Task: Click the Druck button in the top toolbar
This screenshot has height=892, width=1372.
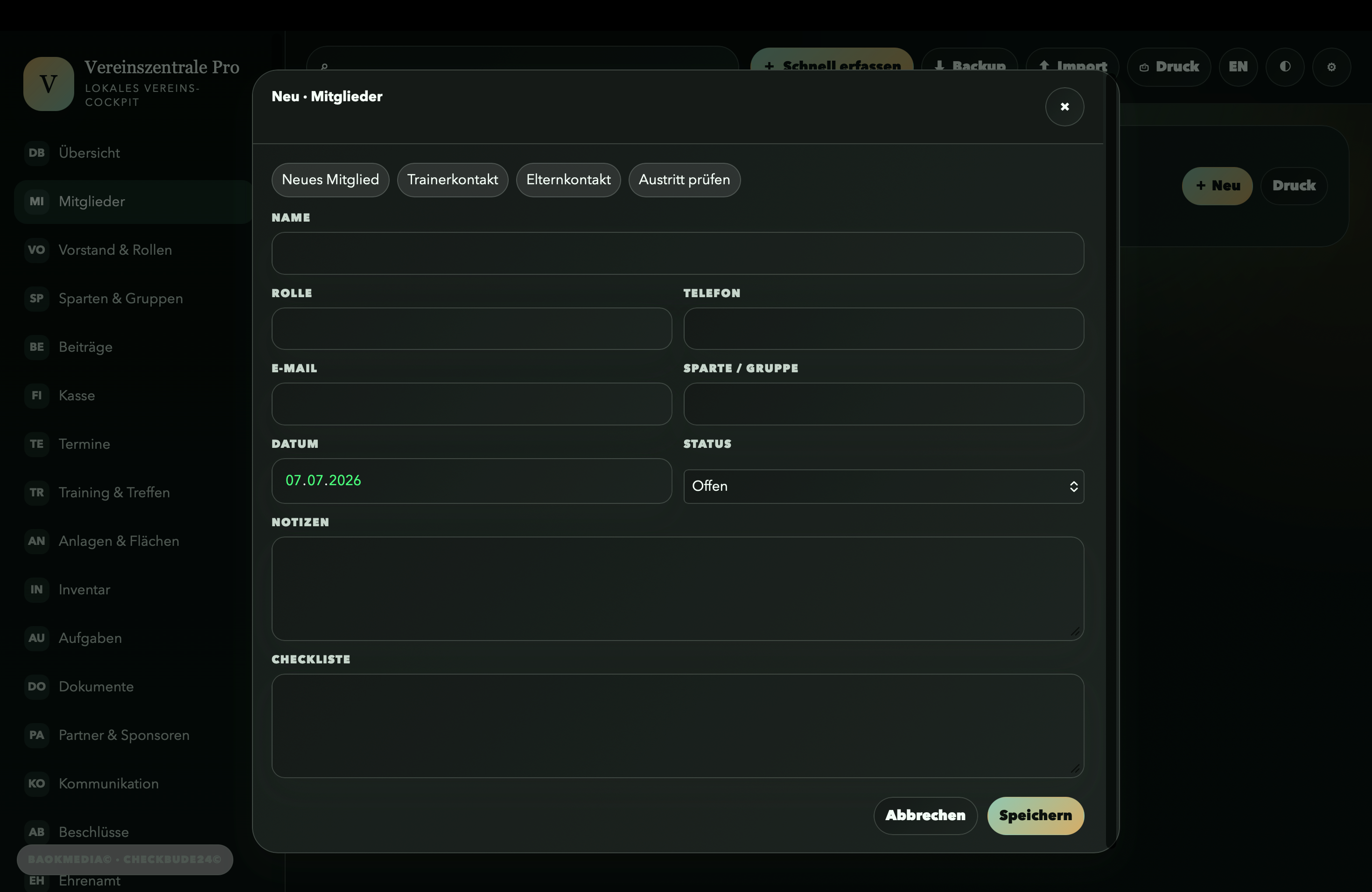Action: click(1169, 67)
